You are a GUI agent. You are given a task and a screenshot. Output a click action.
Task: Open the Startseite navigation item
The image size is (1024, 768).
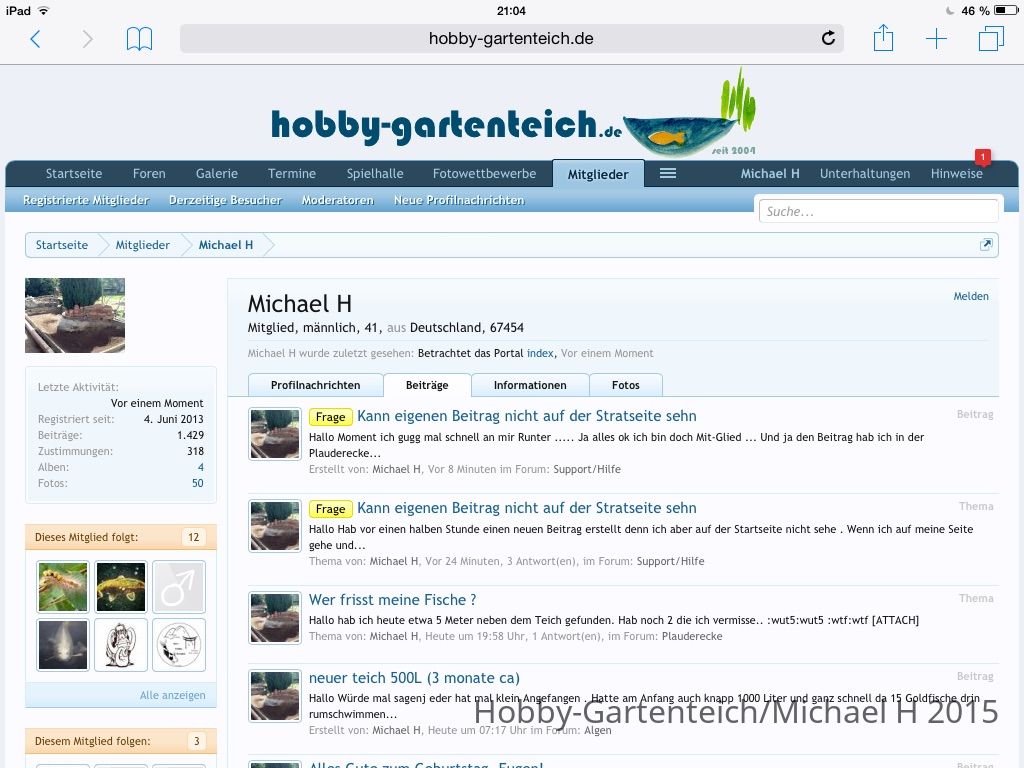click(74, 174)
